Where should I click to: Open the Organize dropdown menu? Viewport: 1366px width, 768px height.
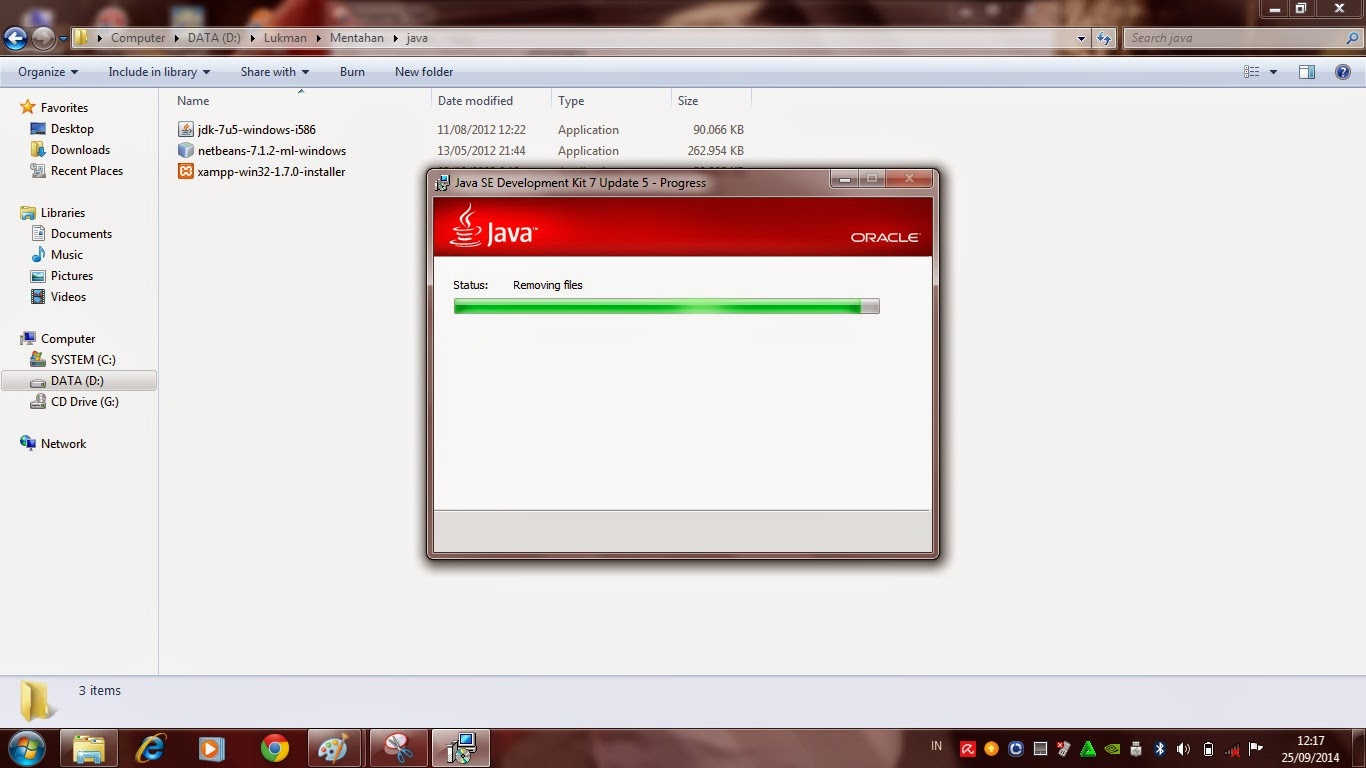point(48,72)
